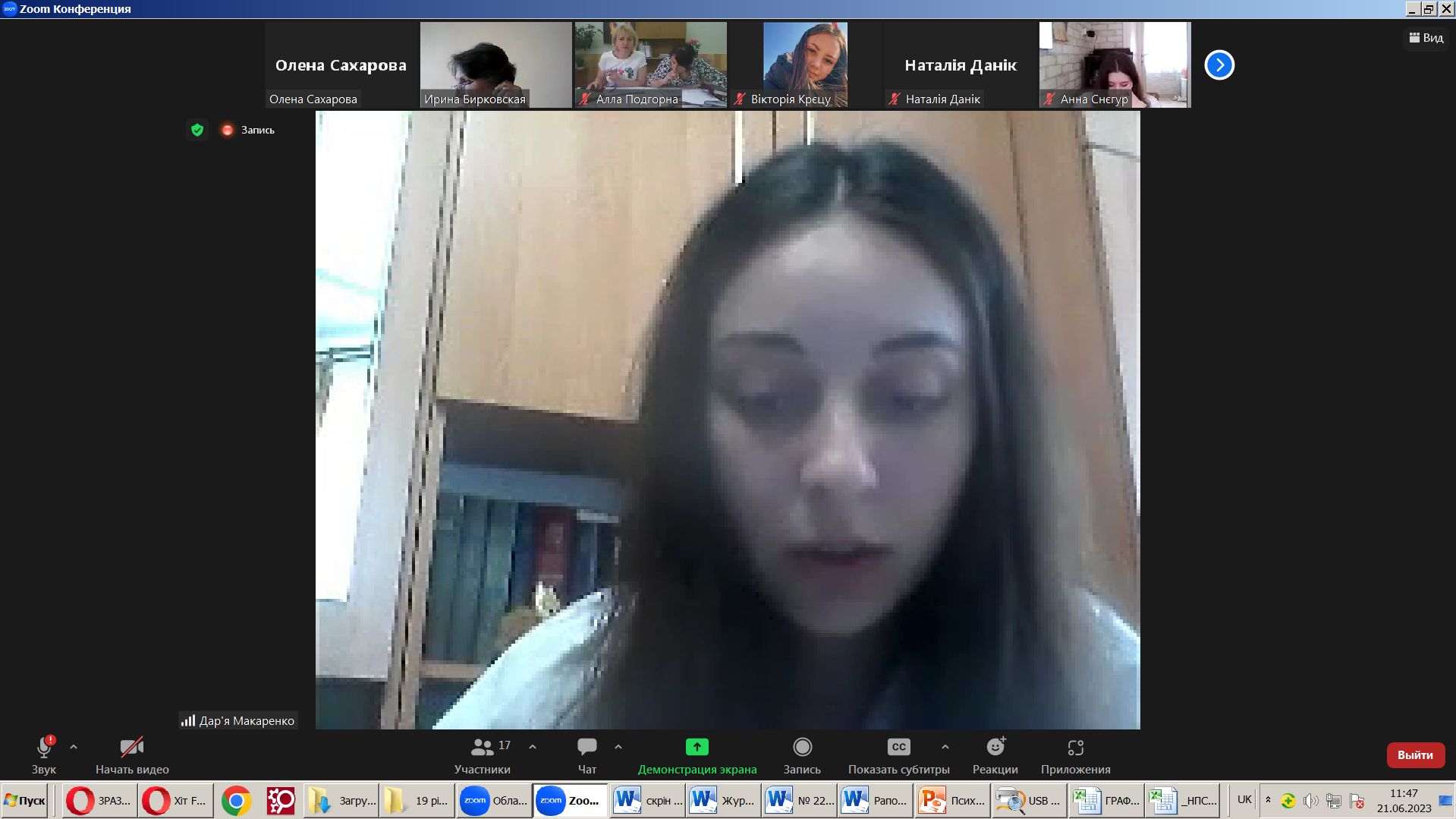Image resolution: width=1456 pixels, height=819 pixels.
Task: Click the red Выйти leave button
Action: click(x=1415, y=755)
